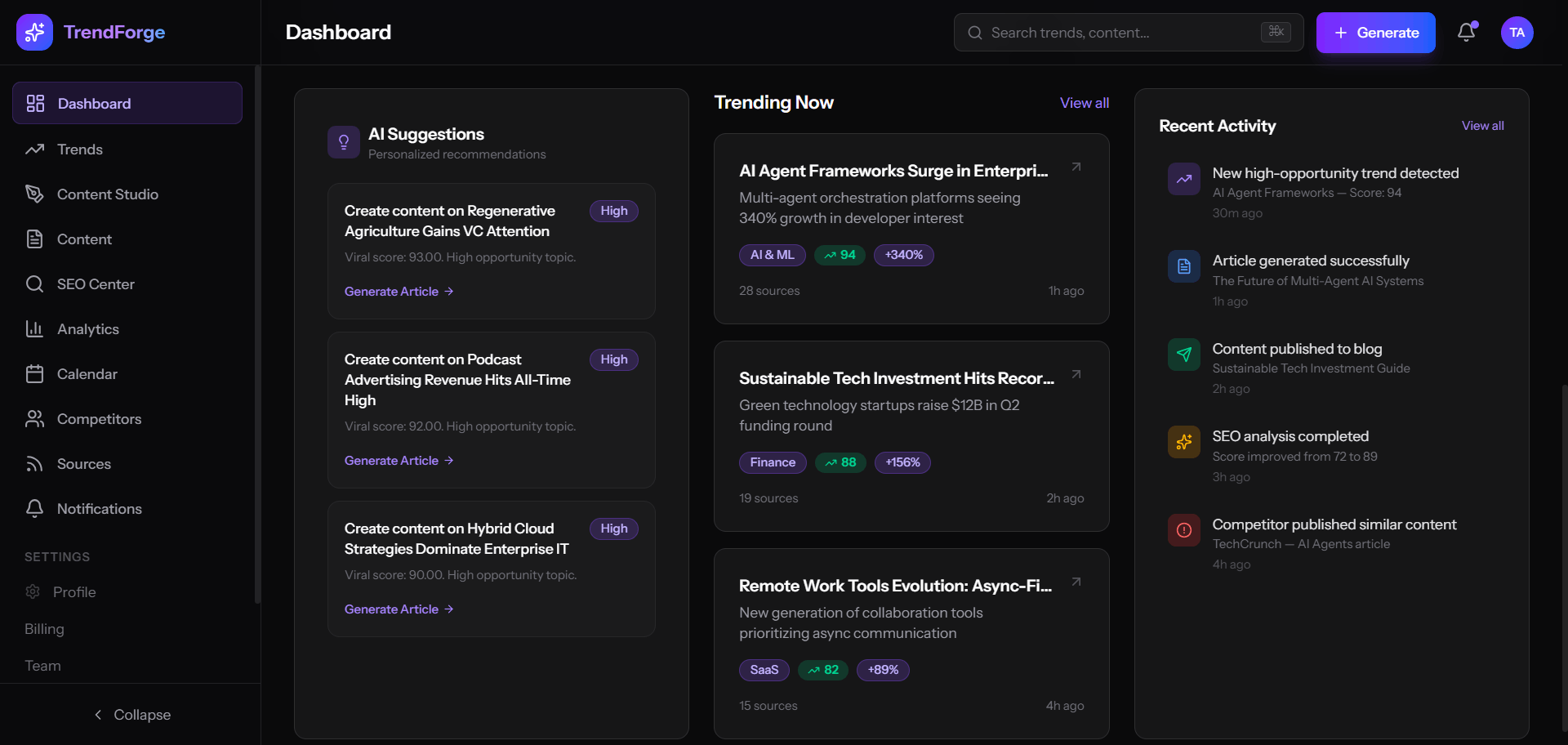Click the Calendar icon in sidebar
Viewport: 1568px width, 745px height.
click(x=34, y=373)
